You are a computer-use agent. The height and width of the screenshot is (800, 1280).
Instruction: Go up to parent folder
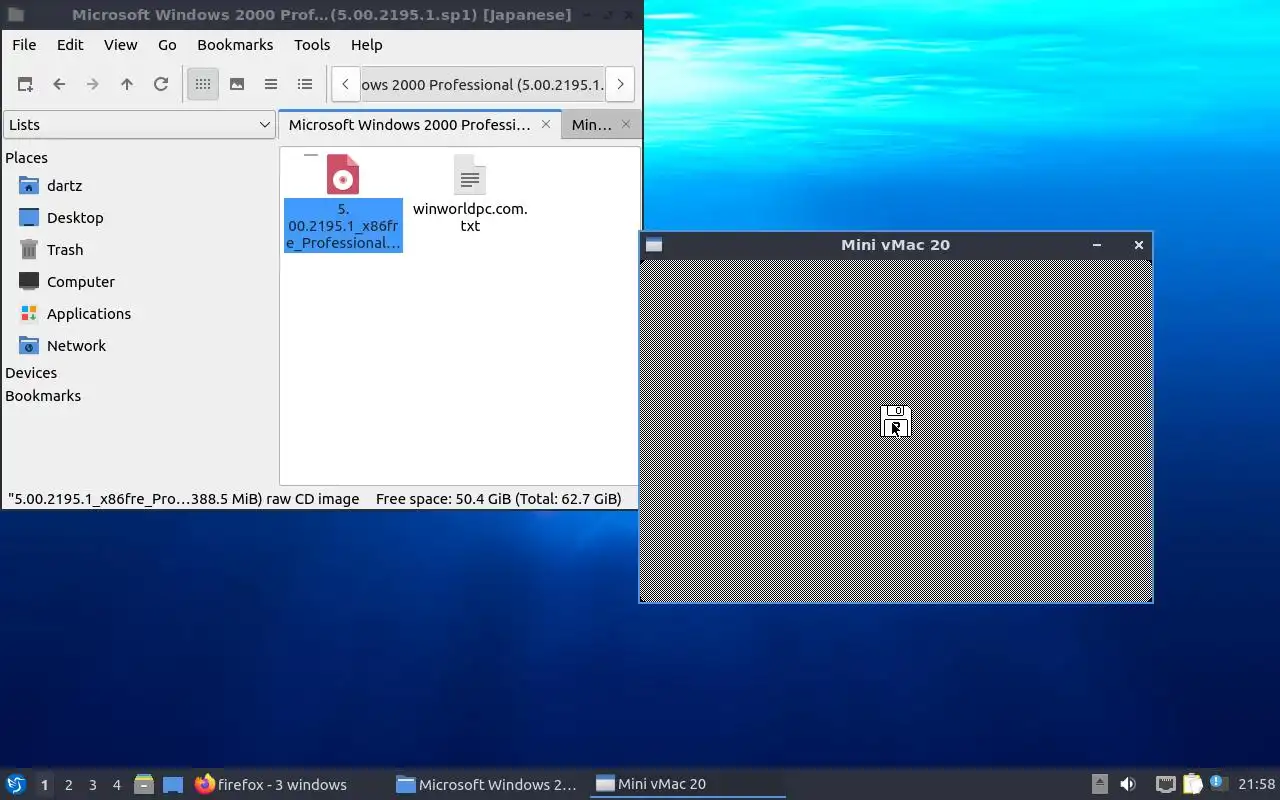click(x=127, y=84)
